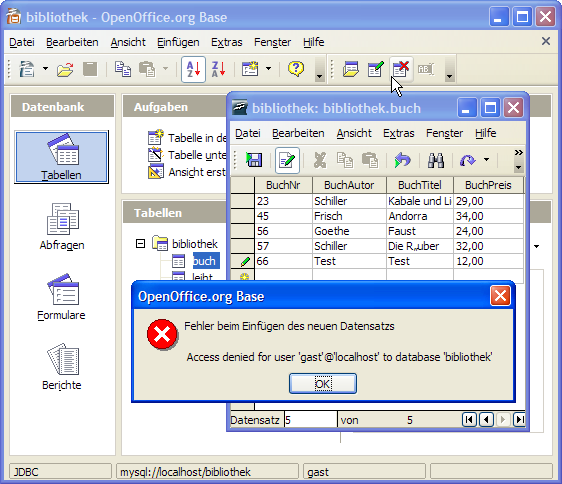Screen dimensions: 562x484
Task: Open Datei menu in main Base window
Action: [22, 42]
